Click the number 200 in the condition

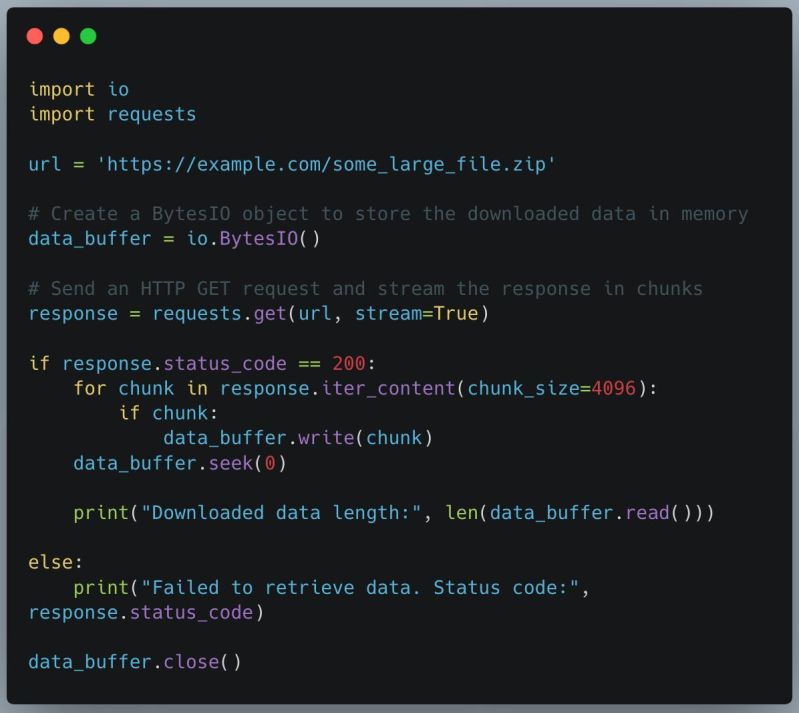(349, 363)
